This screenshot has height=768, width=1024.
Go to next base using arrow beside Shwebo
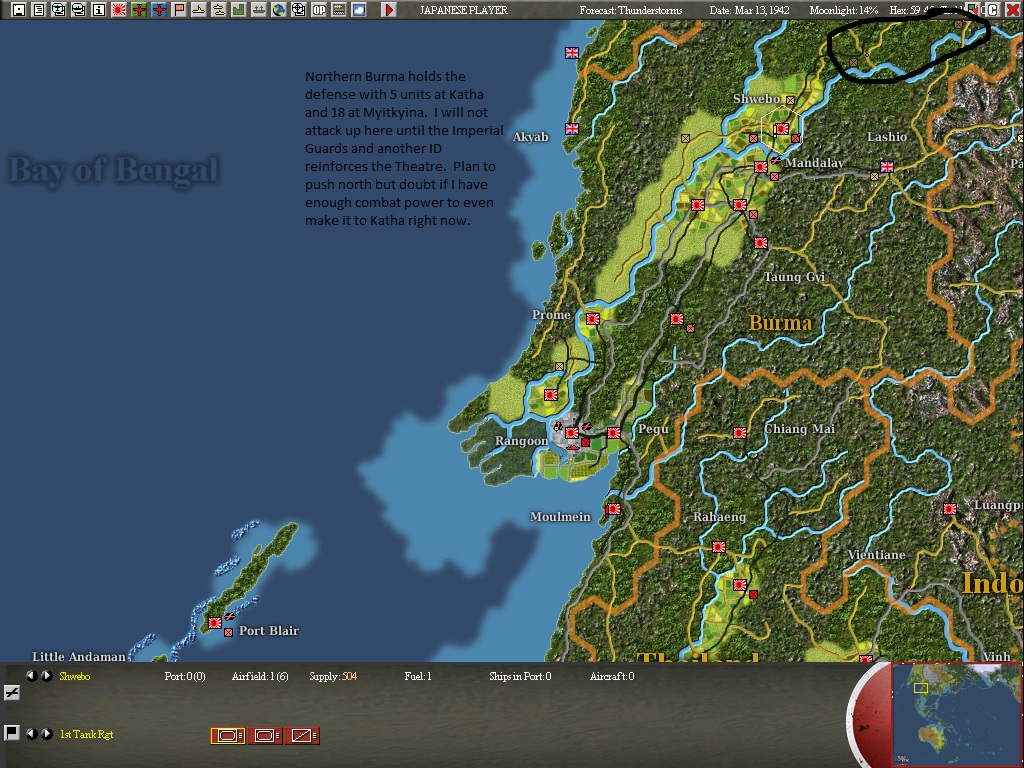pos(47,676)
